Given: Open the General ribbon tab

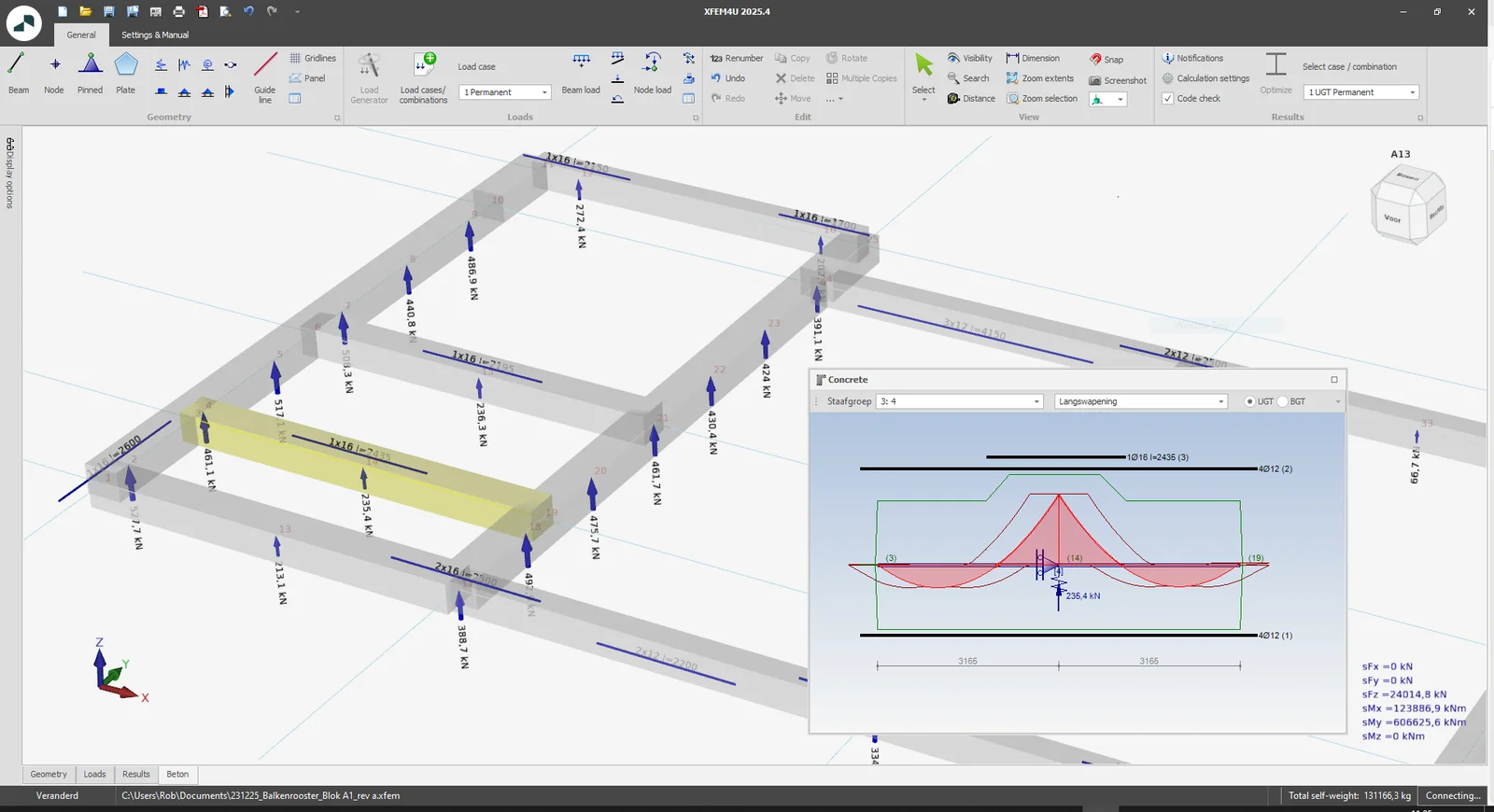Looking at the screenshot, I should [x=81, y=35].
